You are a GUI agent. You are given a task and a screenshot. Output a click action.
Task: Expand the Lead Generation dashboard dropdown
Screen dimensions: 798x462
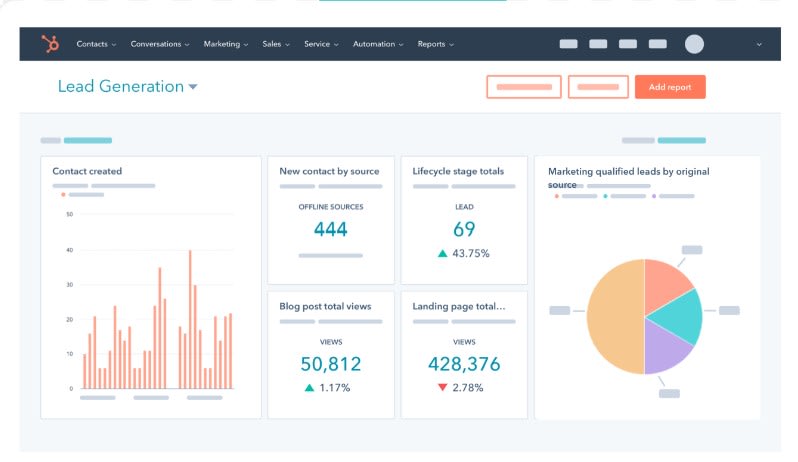point(193,87)
